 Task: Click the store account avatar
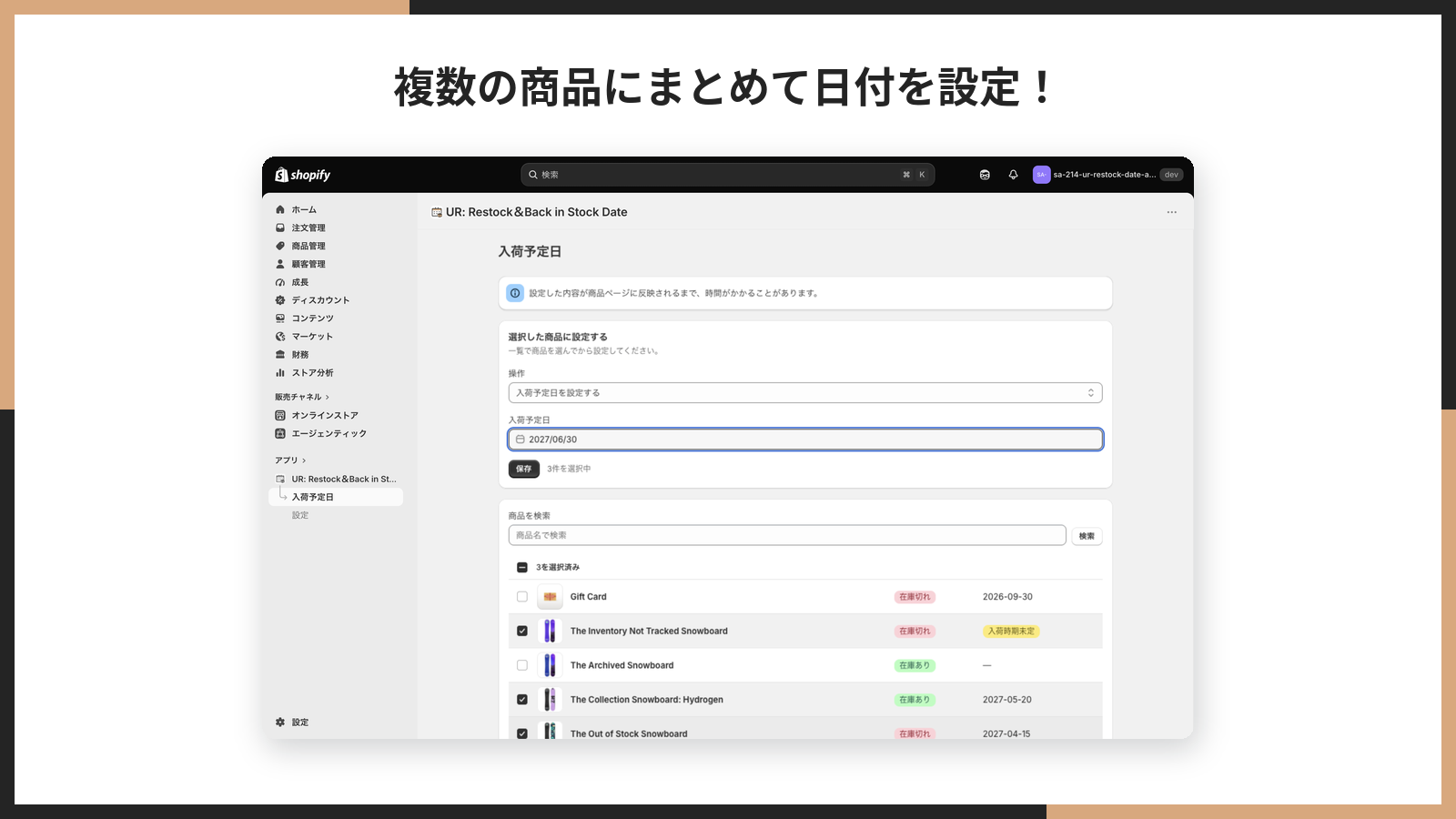point(1041,175)
